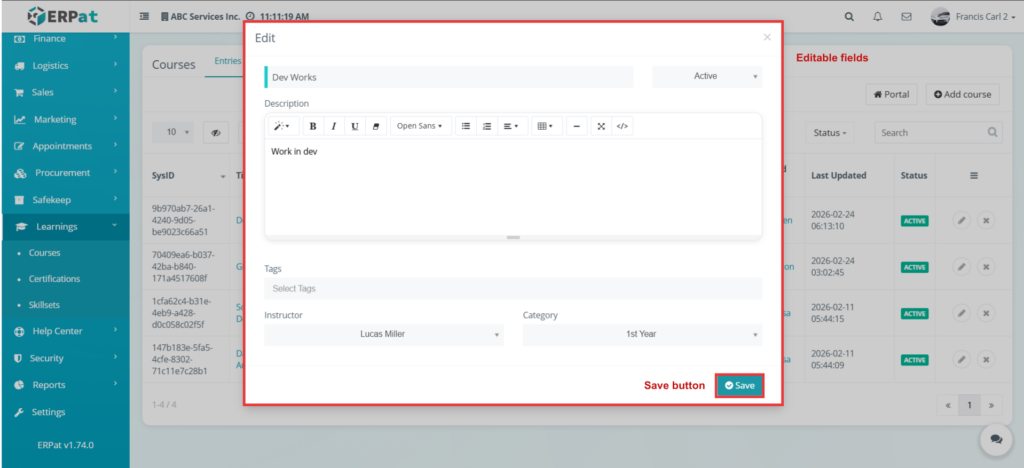Open the Instructor dropdown showing Lucas Miller

tap(384, 334)
